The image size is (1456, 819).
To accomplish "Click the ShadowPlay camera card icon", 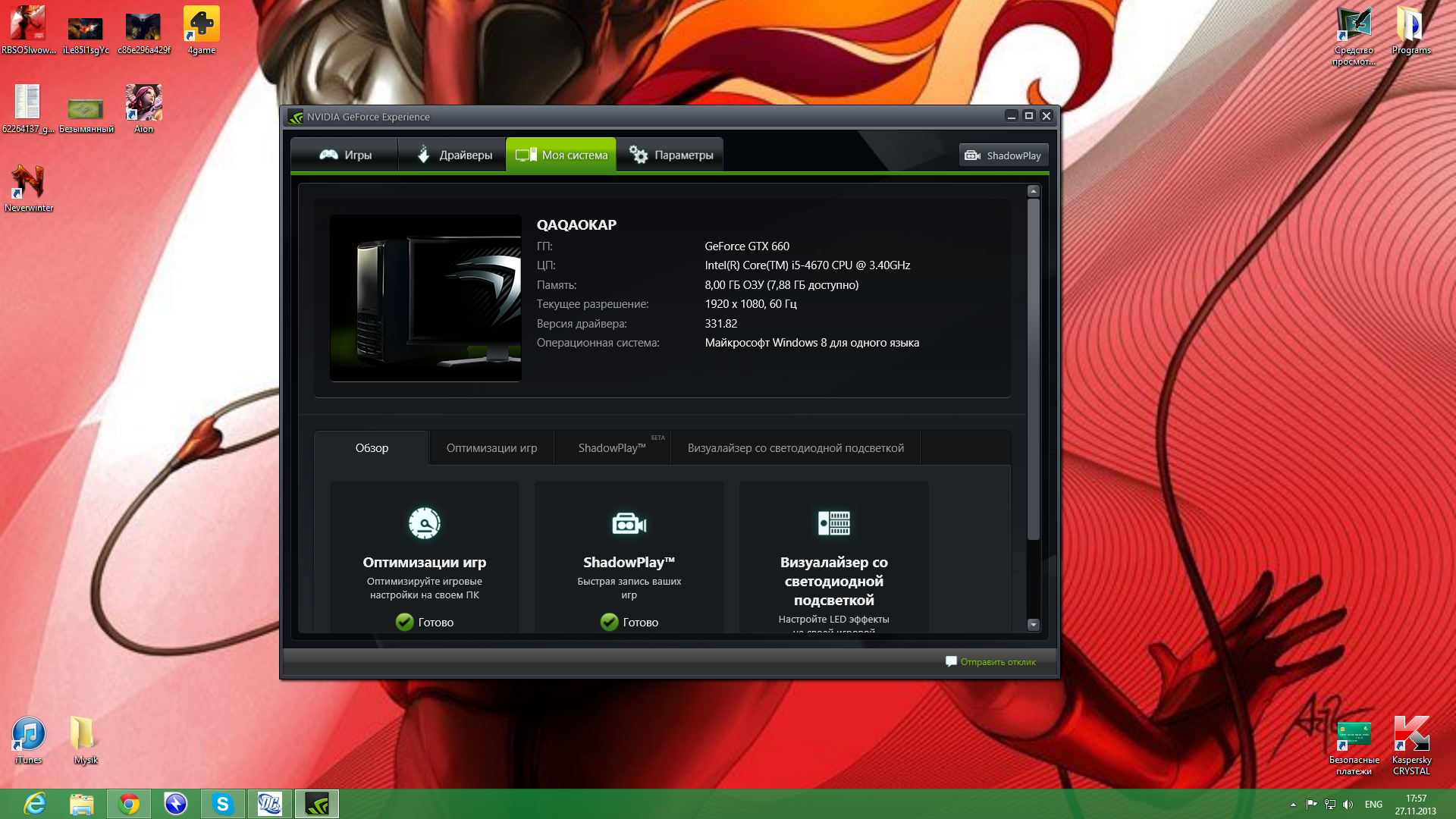I will [x=629, y=524].
